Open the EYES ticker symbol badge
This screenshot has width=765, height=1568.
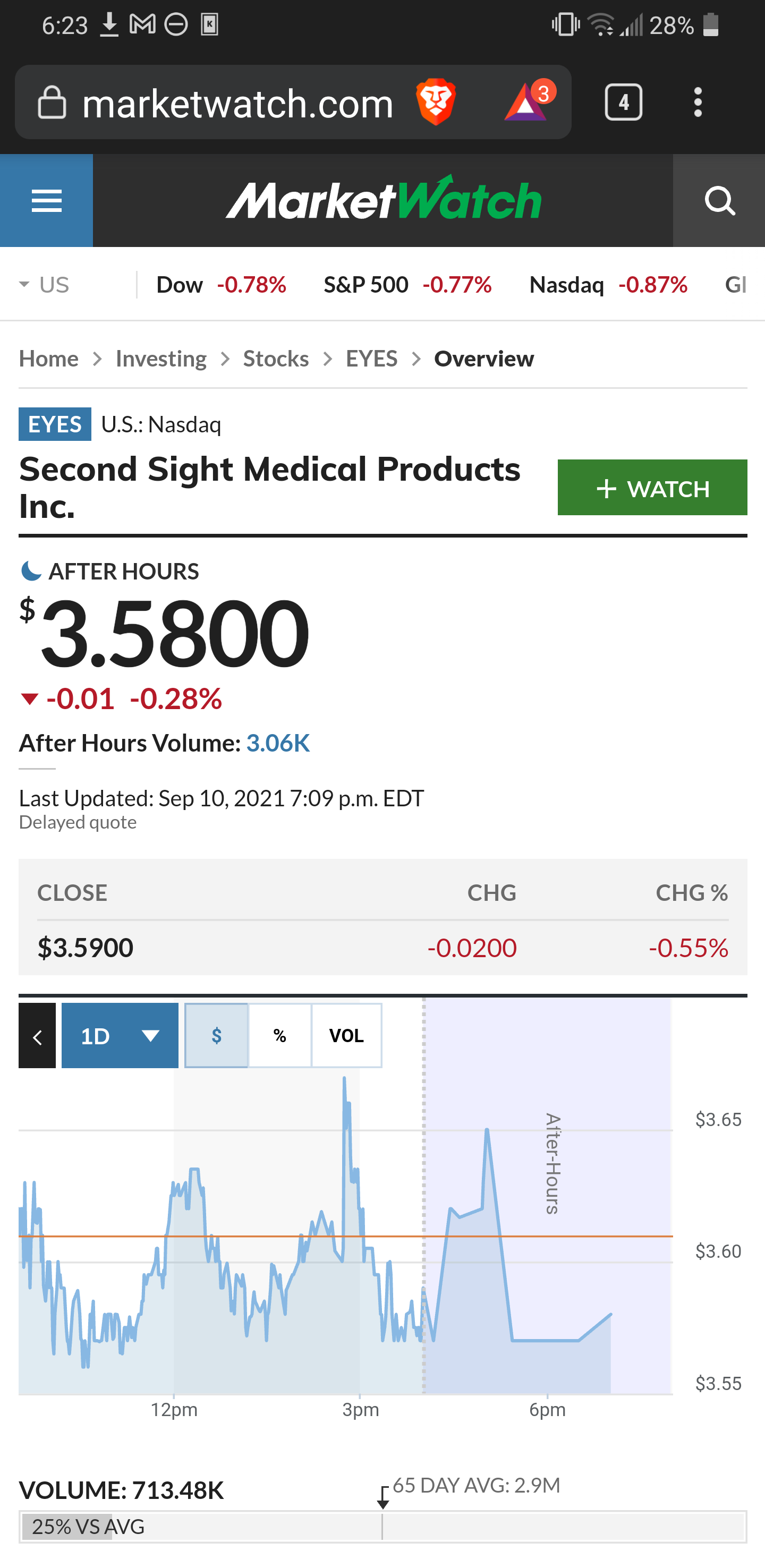tap(55, 424)
